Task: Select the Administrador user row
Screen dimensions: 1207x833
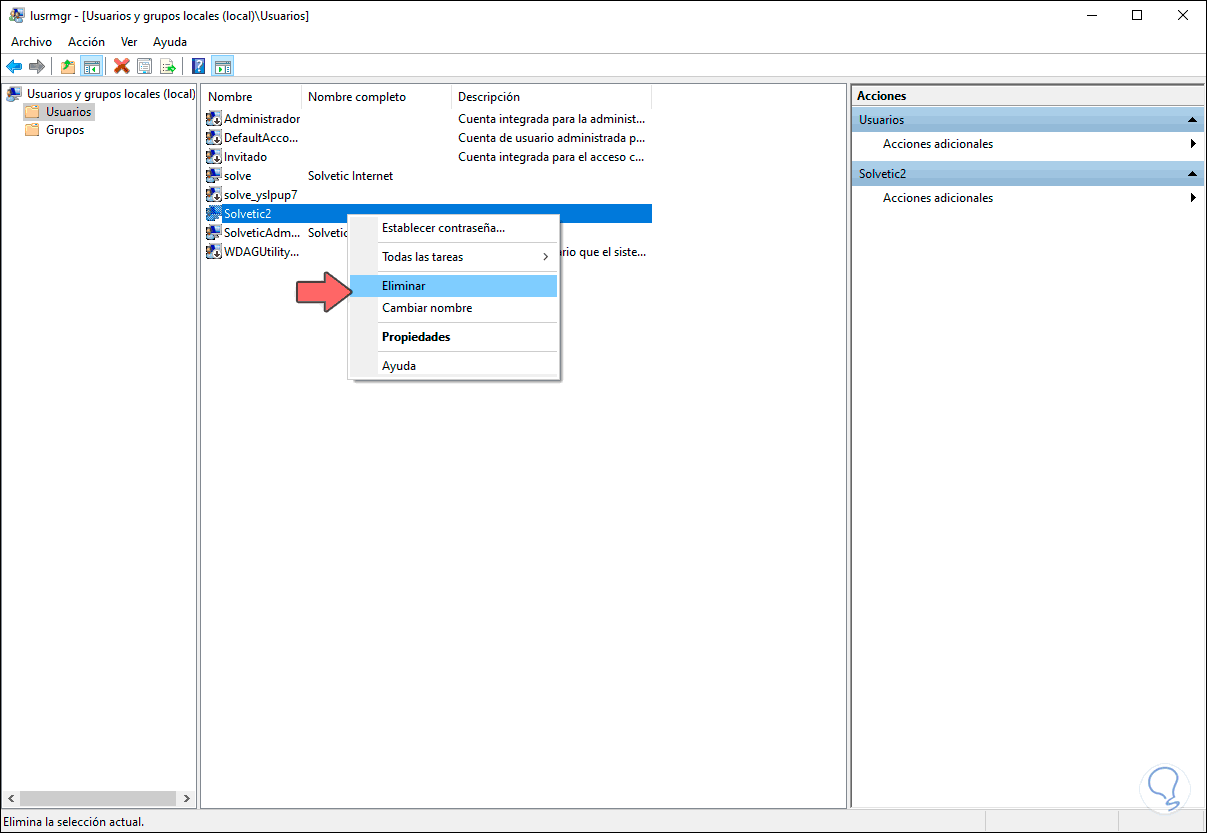Action: coord(427,119)
